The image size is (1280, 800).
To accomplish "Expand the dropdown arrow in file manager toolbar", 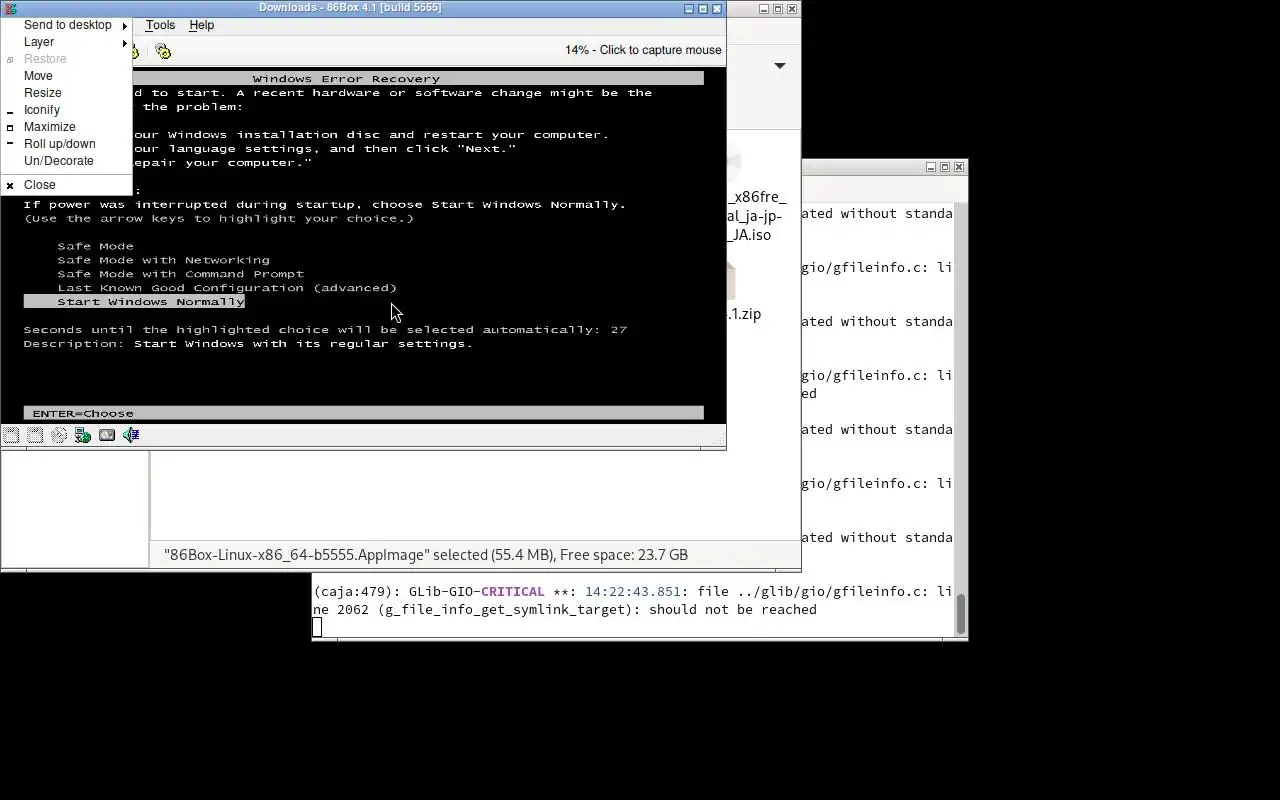I will point(780,66).
